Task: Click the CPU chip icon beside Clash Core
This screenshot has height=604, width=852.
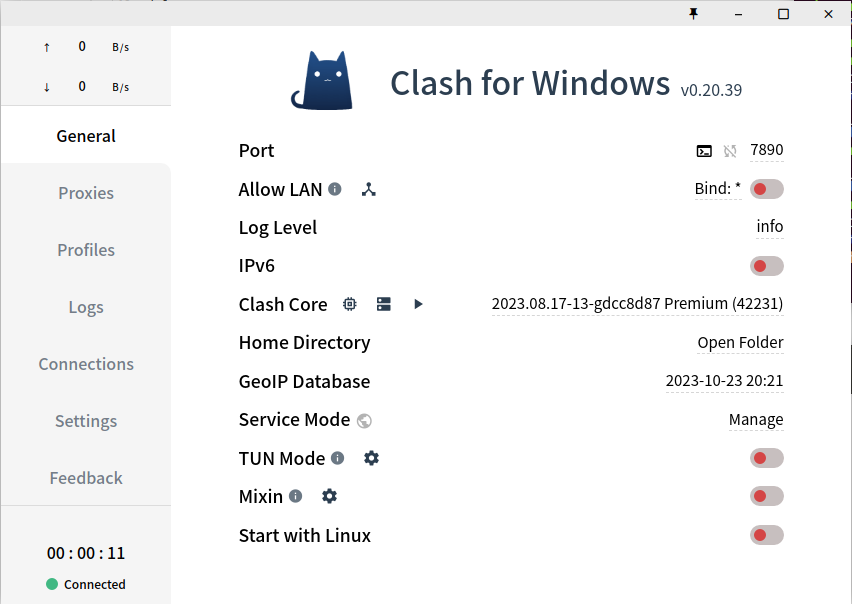Action: pos(349,303)
